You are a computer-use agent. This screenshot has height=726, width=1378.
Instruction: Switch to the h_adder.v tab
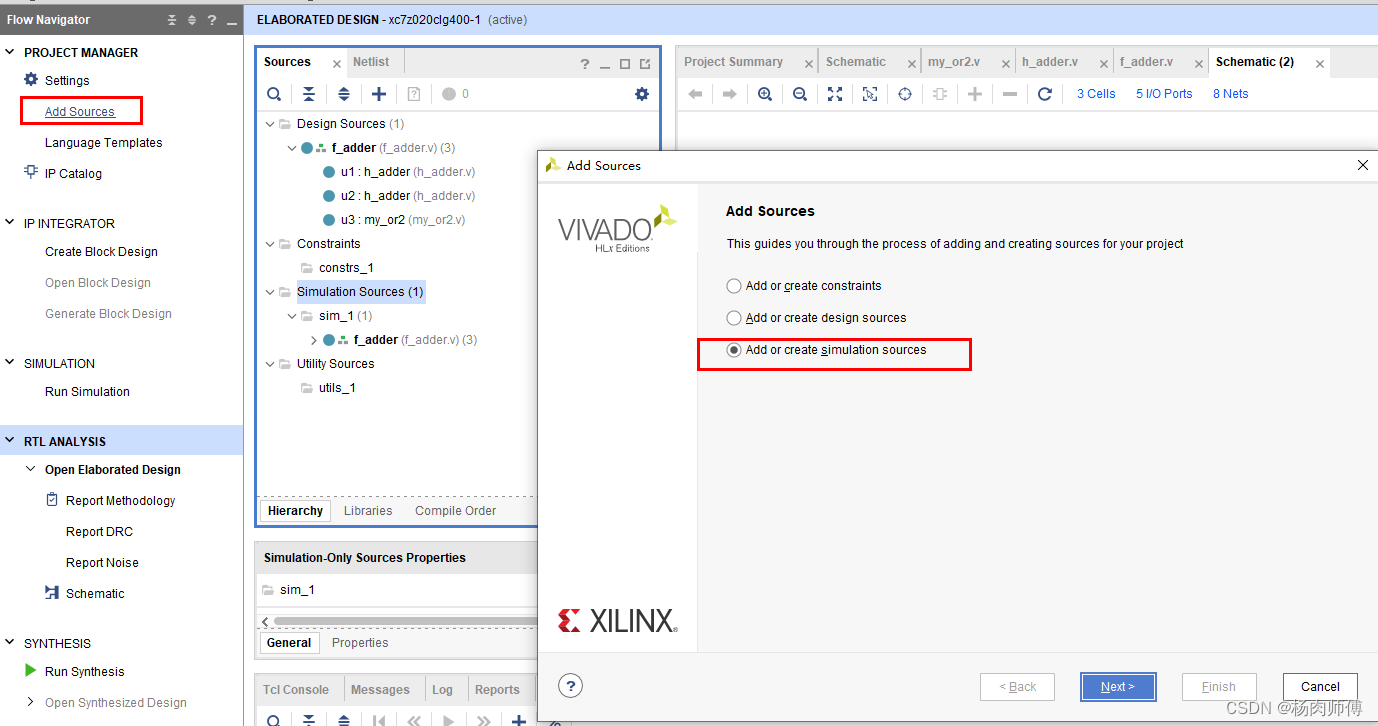pos(1050,62)
